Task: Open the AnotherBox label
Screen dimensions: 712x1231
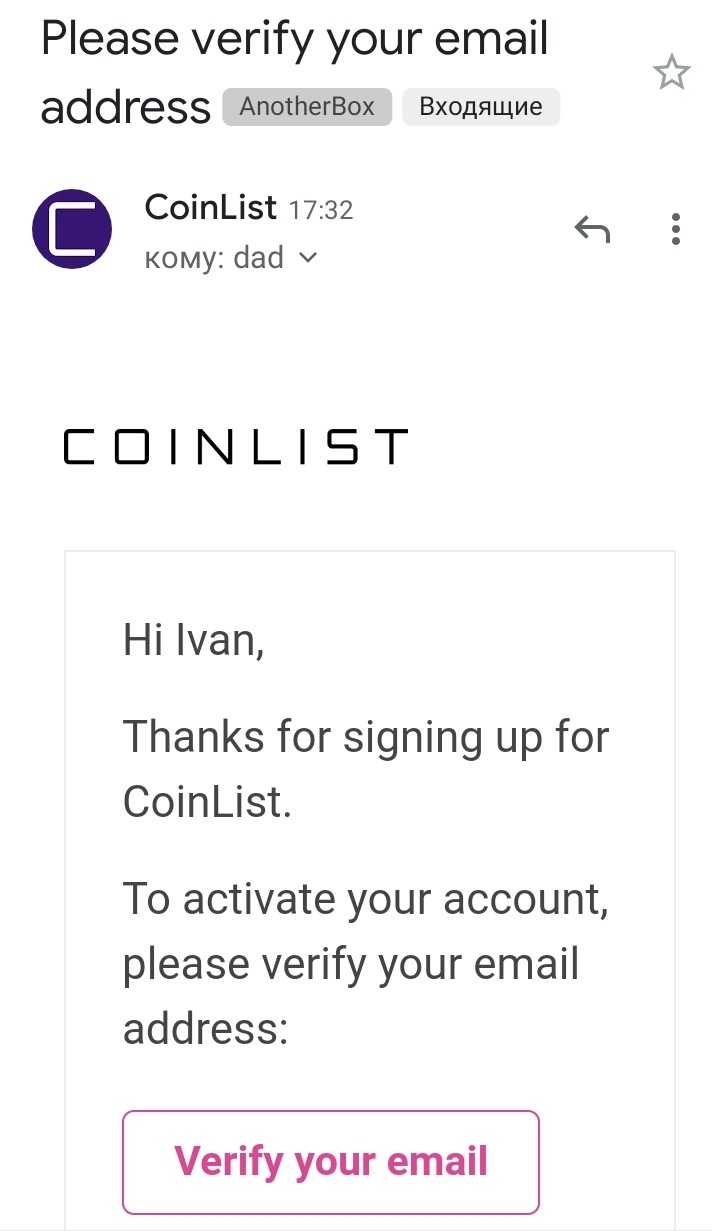Action: click(x=307, y=107)
